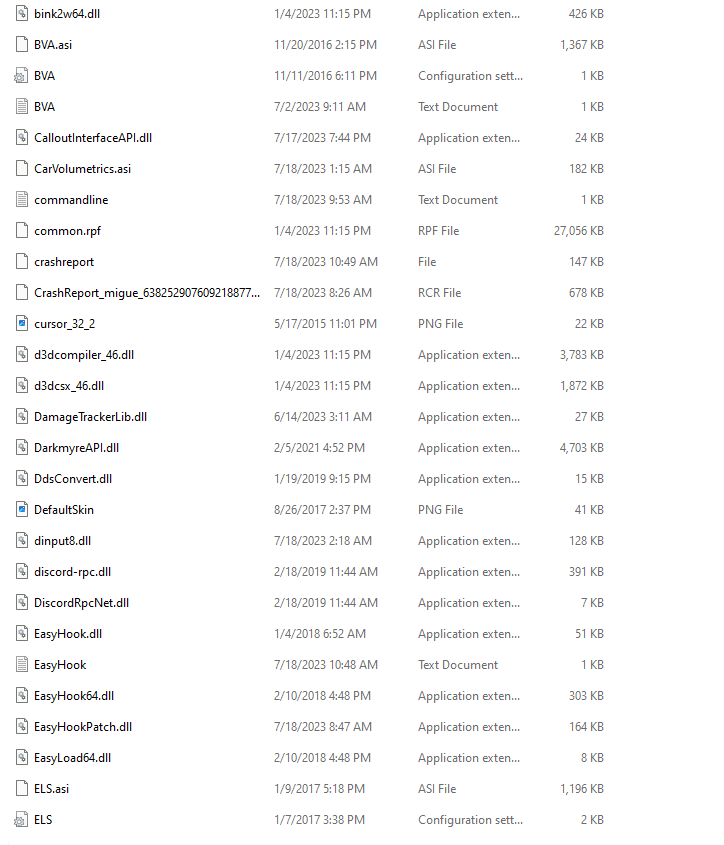This screenshot has height=845, width=724.
Task: Click the BVA configuration settings gear icon
Action: pos(22,76)
